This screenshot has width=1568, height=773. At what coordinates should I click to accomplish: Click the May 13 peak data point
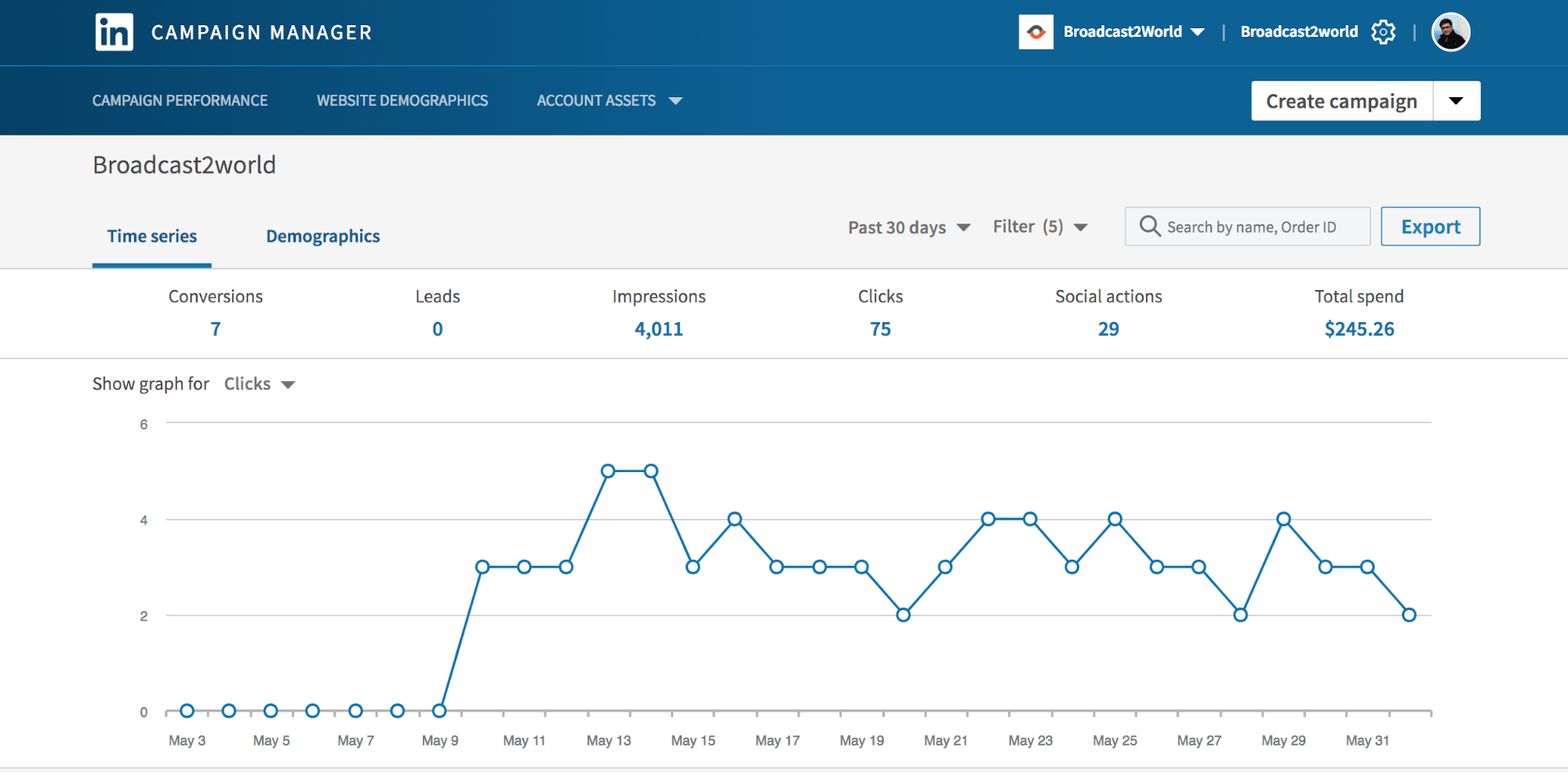[608, 471]
